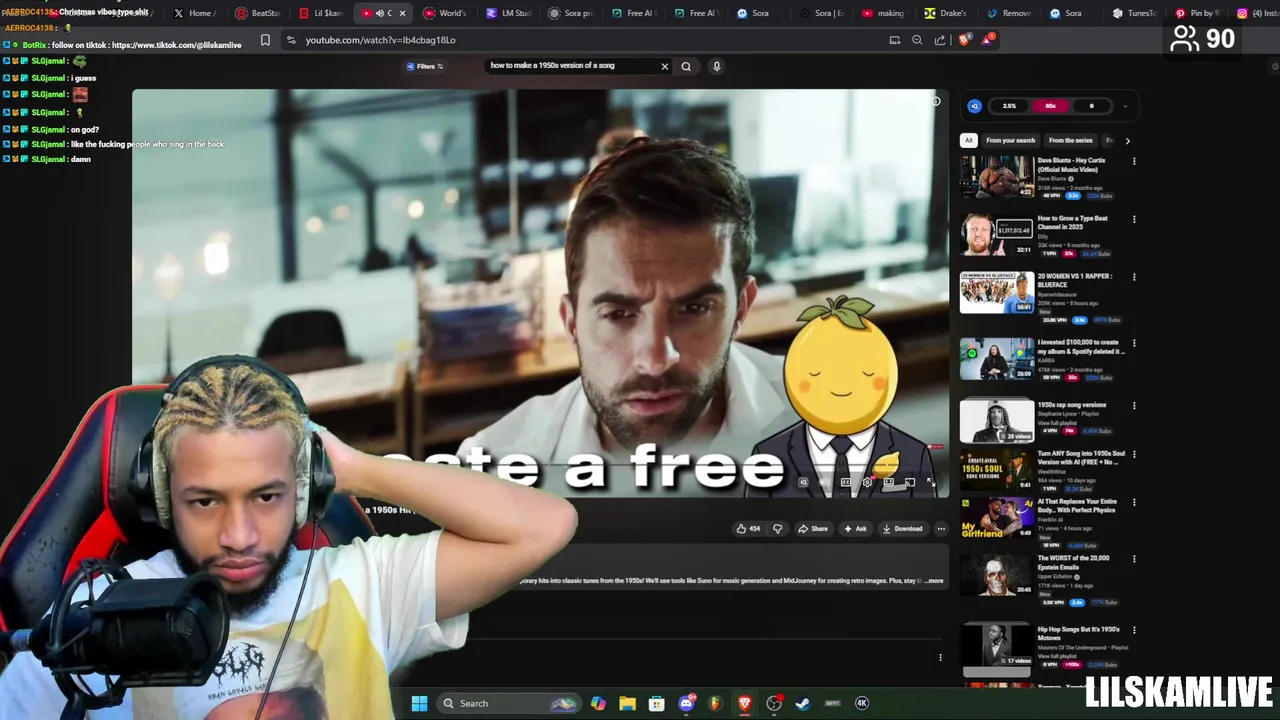Click the Dislike thumbs-down icon

[777, 528]
